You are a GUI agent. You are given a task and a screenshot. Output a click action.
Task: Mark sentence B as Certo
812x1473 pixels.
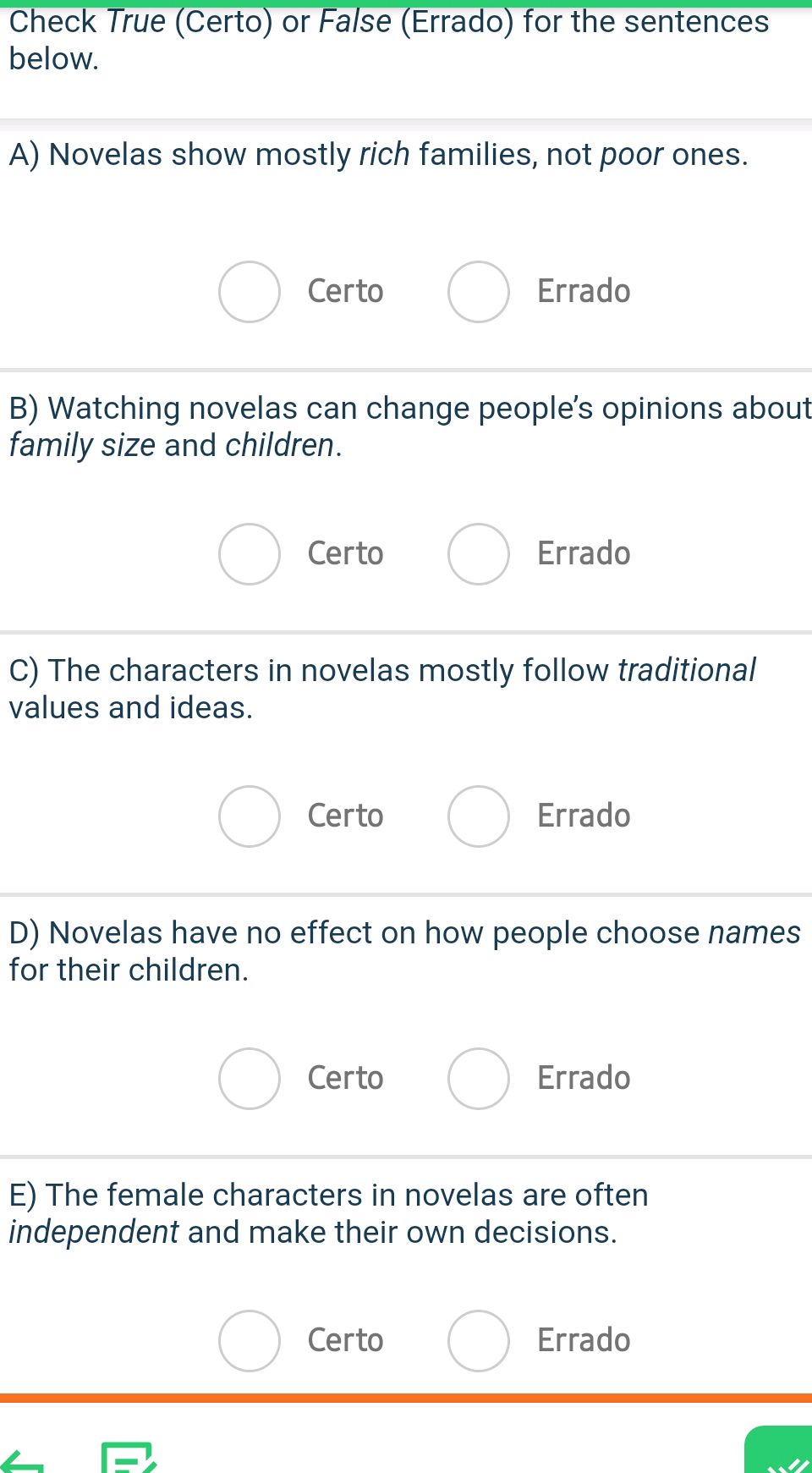click(x=249, y=554)
